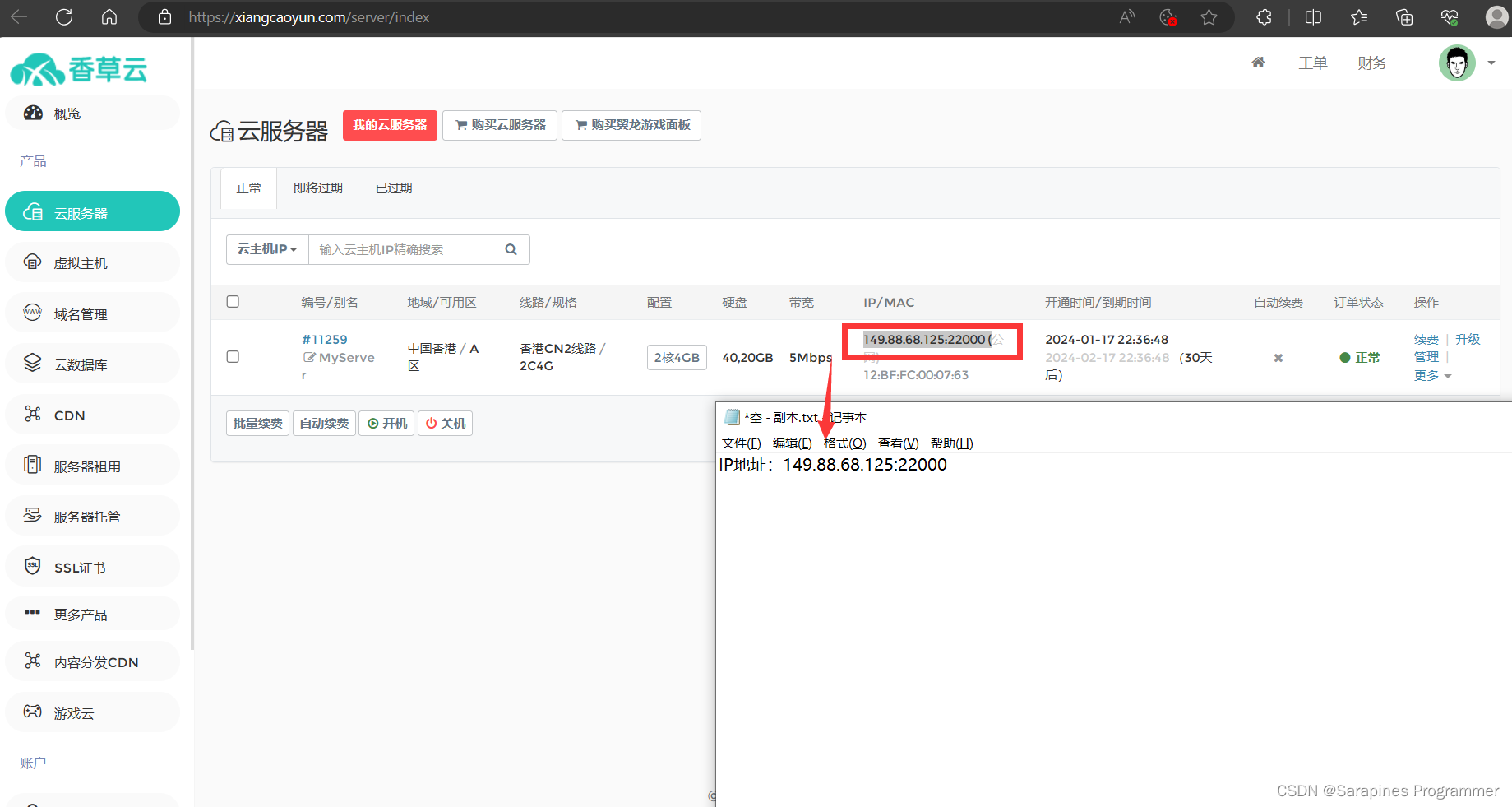Go to browser home page icon
Viewport: 1512px width, 807px height.
click(109, 17)
